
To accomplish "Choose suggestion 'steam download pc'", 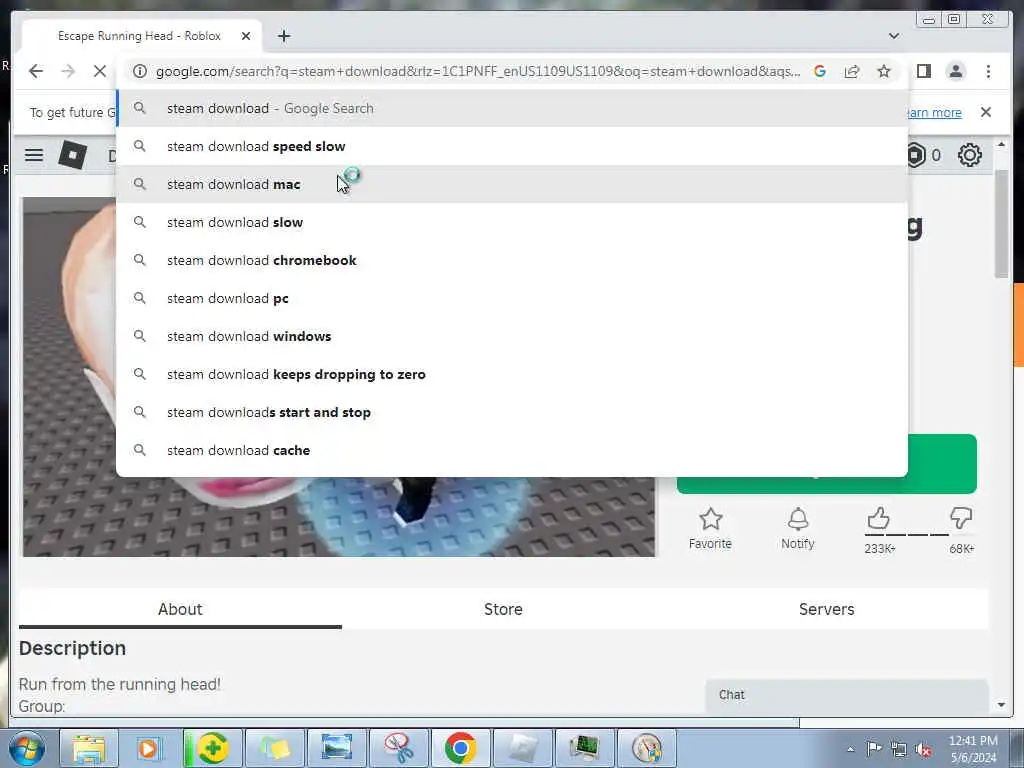I will click(x=512, y=298).
